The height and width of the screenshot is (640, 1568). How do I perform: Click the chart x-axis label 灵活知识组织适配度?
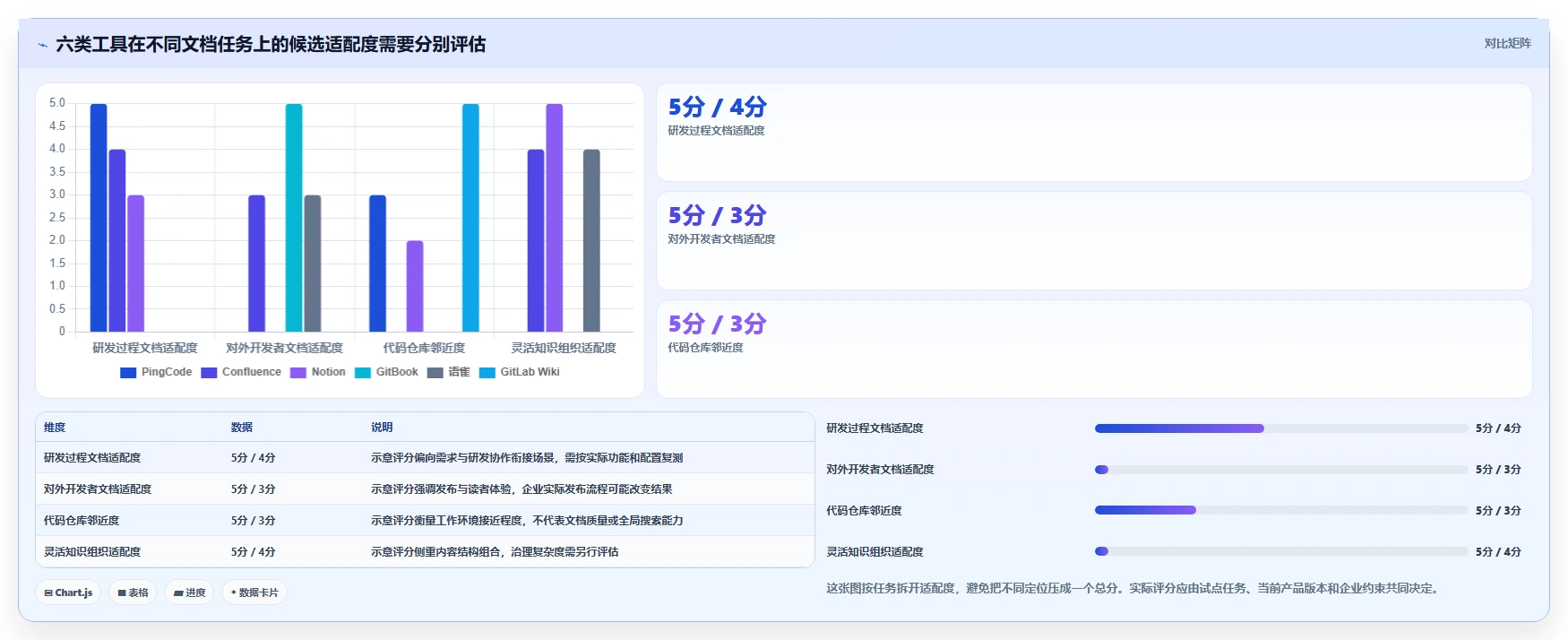pos(564,348)
